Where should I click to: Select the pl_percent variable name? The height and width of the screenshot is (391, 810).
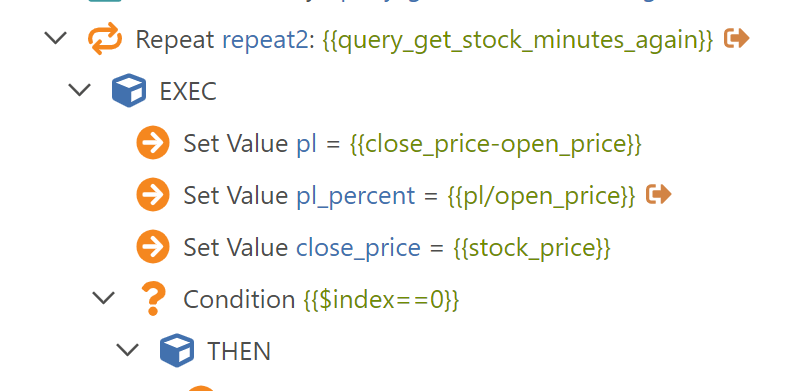[355, 196]
